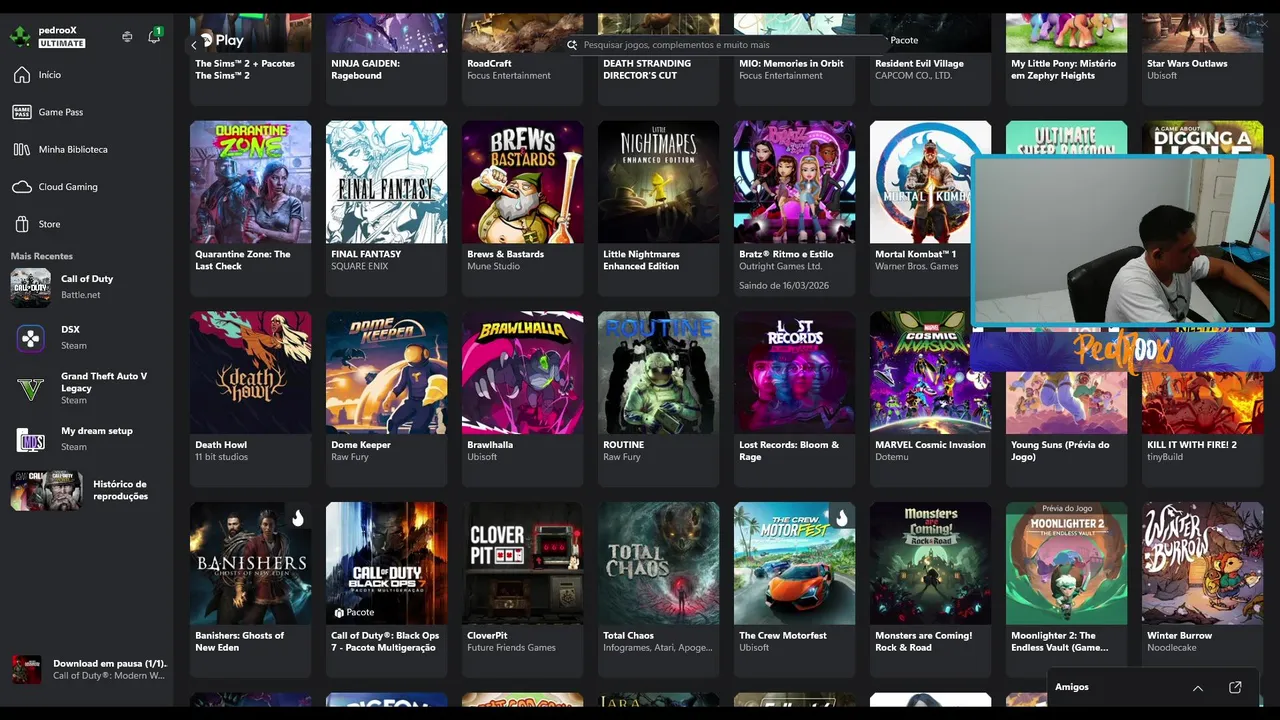Open The Crew Motorfest tile
The height and width of the screenshot is (720, 1280).
tap(795, 589)
